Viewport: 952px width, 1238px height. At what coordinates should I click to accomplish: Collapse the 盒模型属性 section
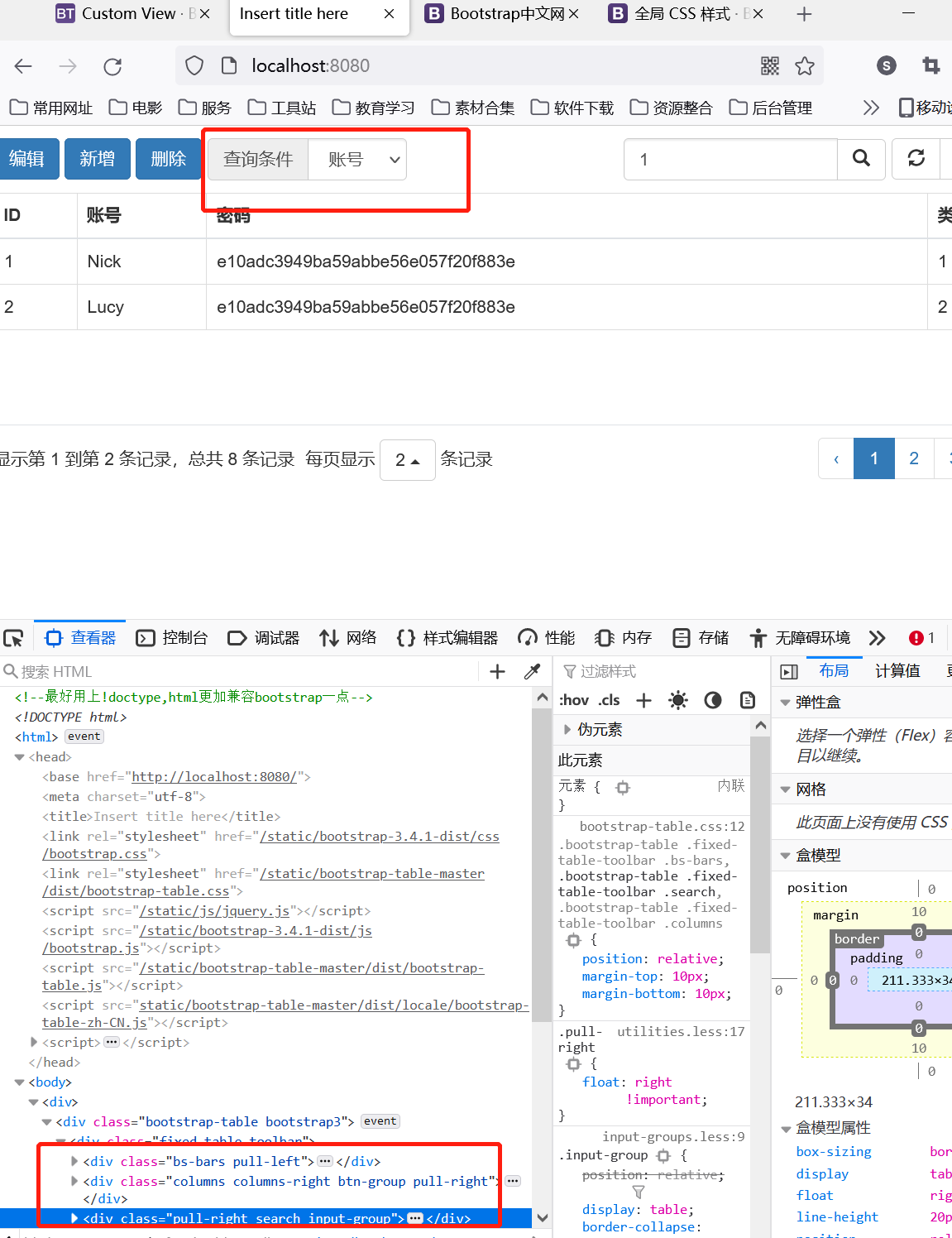(x=785, y=1128)
